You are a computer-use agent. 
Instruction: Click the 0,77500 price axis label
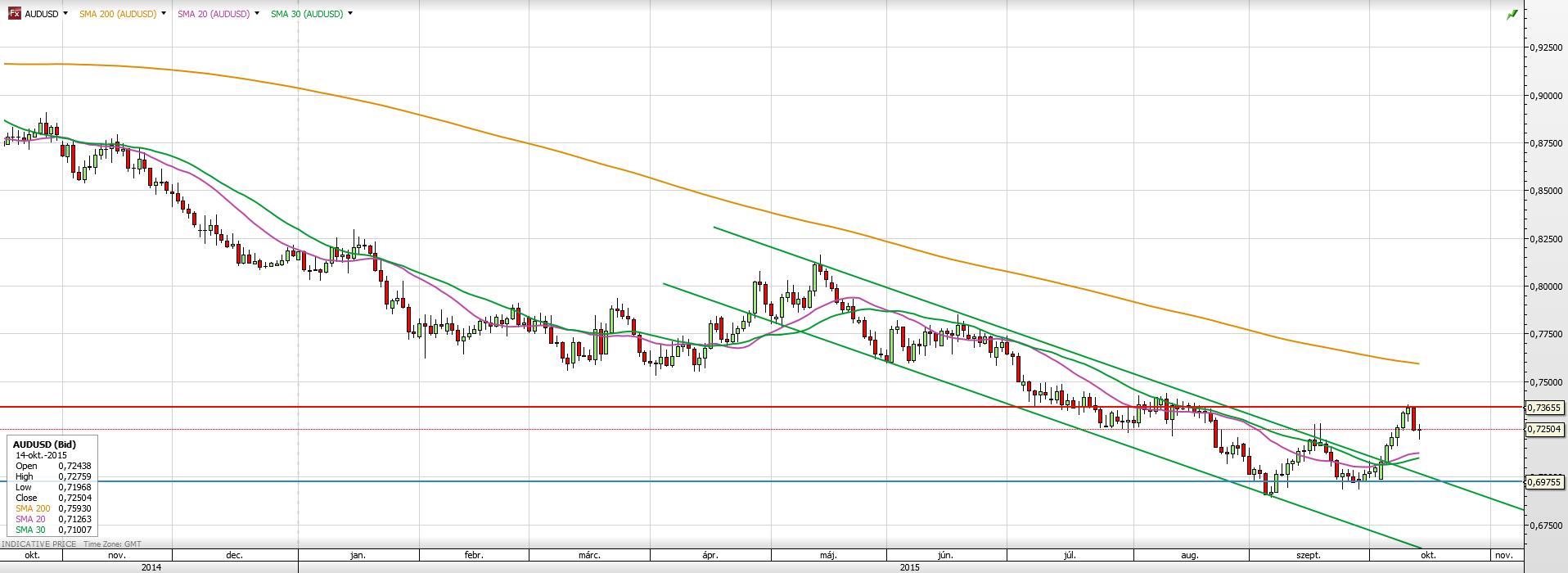coord(1546,334)
